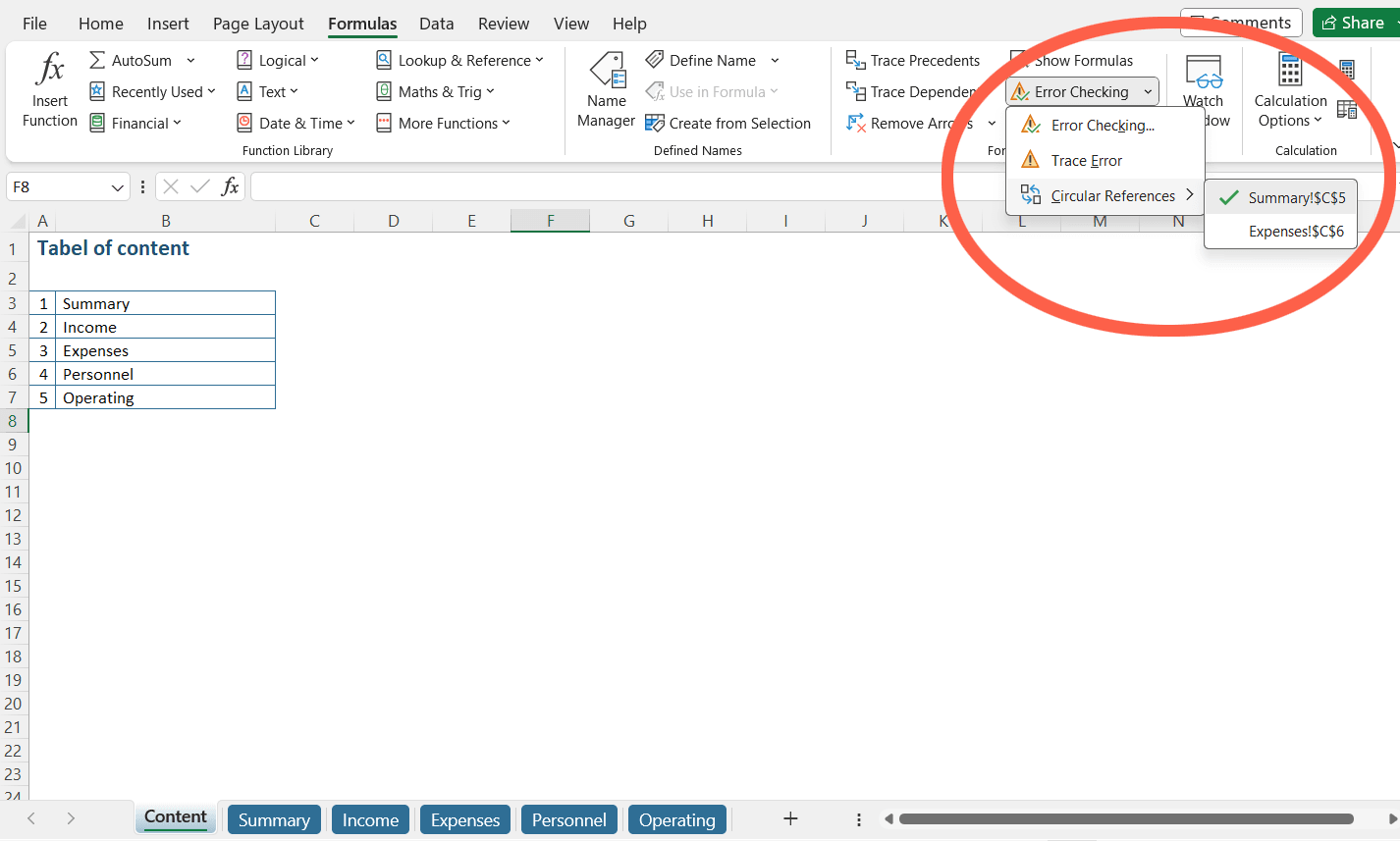
Task: Click Trace Error in the menu
Action: coord(1088,160)
